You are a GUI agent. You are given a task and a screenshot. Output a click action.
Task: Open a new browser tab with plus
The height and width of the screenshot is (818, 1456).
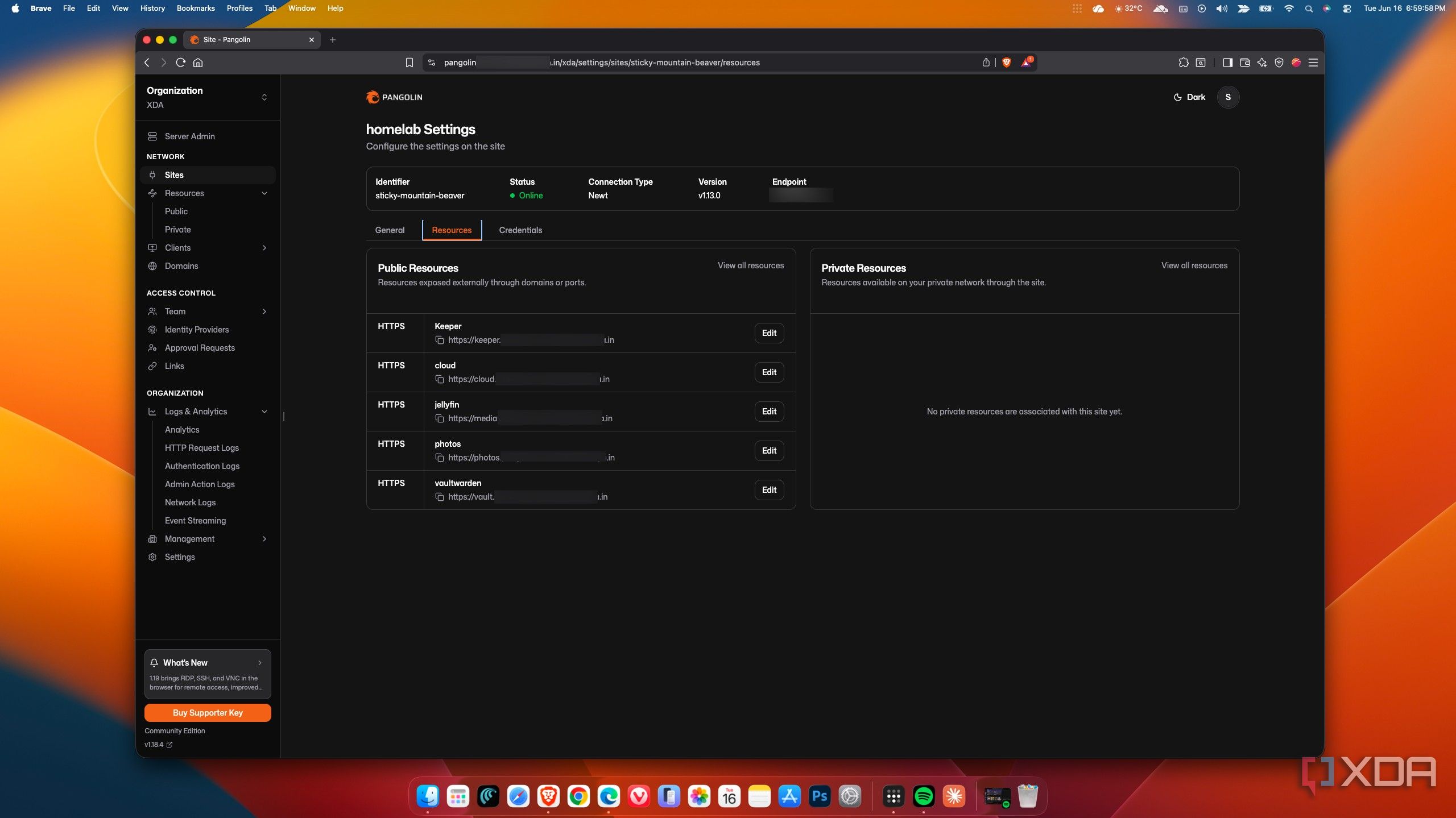tap(333, 40)
